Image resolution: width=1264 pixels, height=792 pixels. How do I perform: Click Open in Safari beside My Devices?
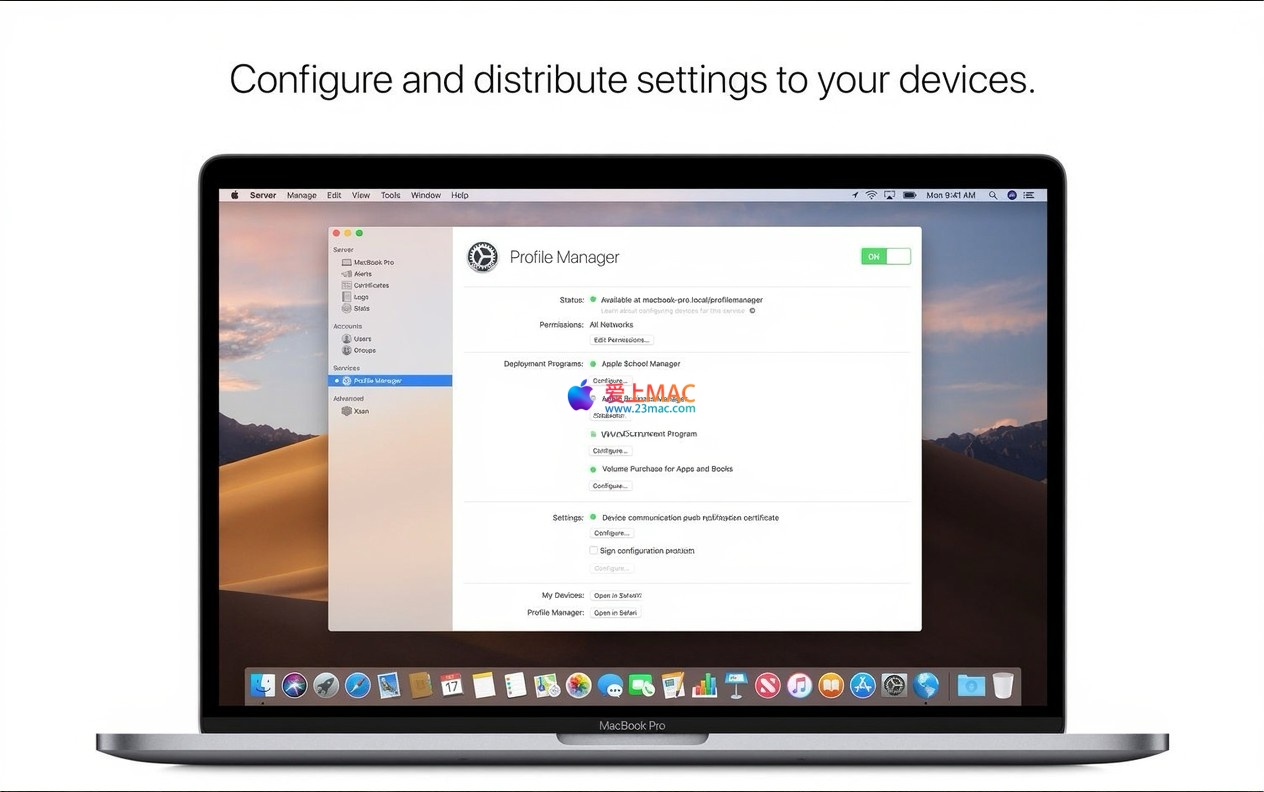tap(615, 595)
